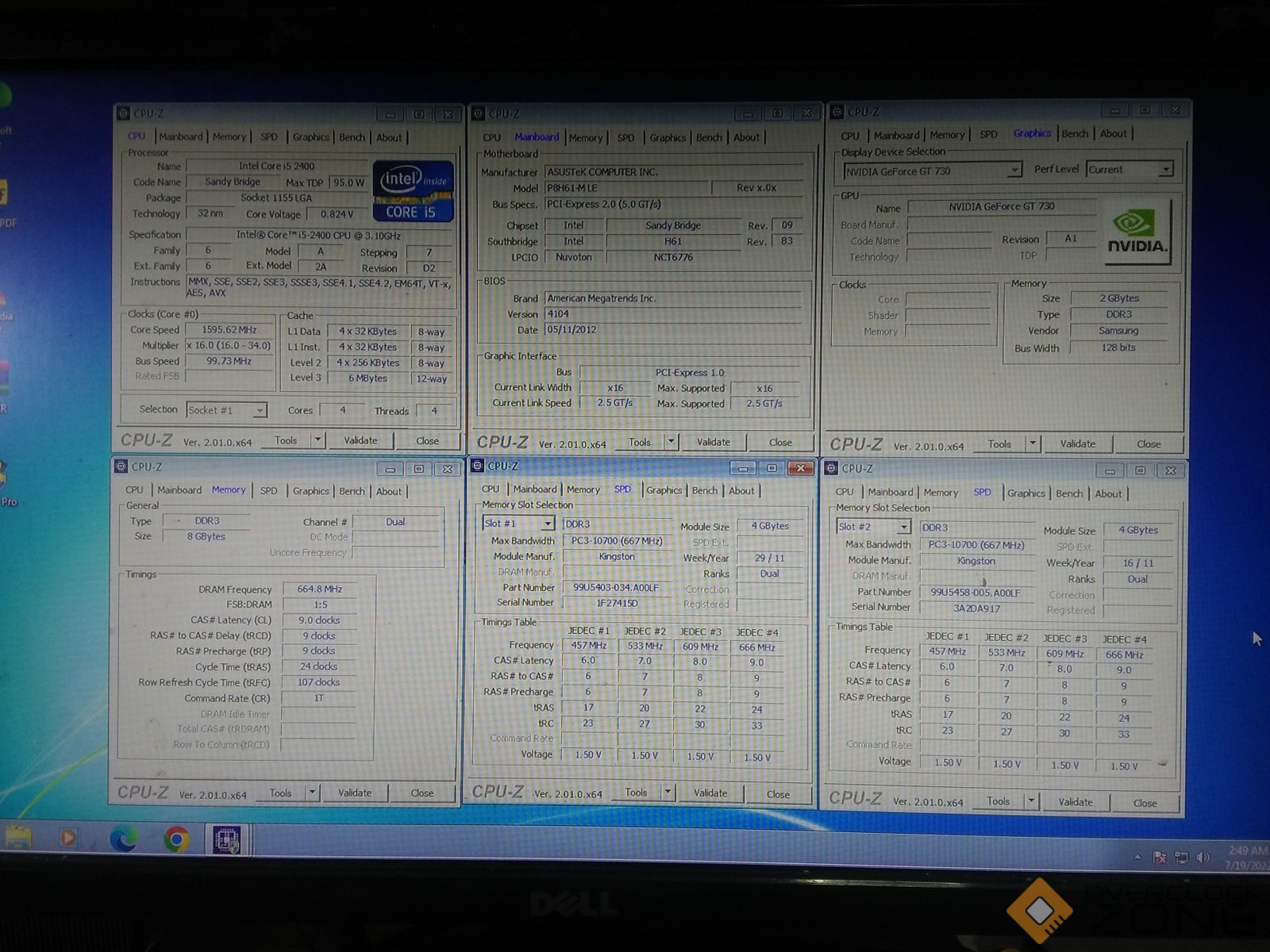
Task: Expand Tools arrow in Slot #2 window
Action: (1031, 801)
